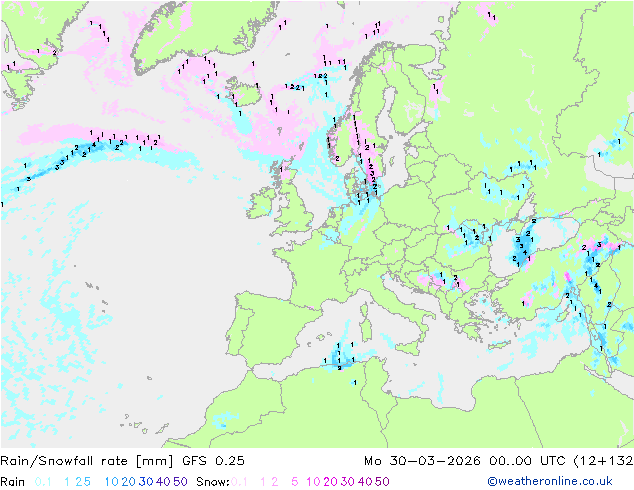The width and height of the screenshot is (634, 490).
Task: Select rain legend value 0.1
Action: (x=43, y=482)
